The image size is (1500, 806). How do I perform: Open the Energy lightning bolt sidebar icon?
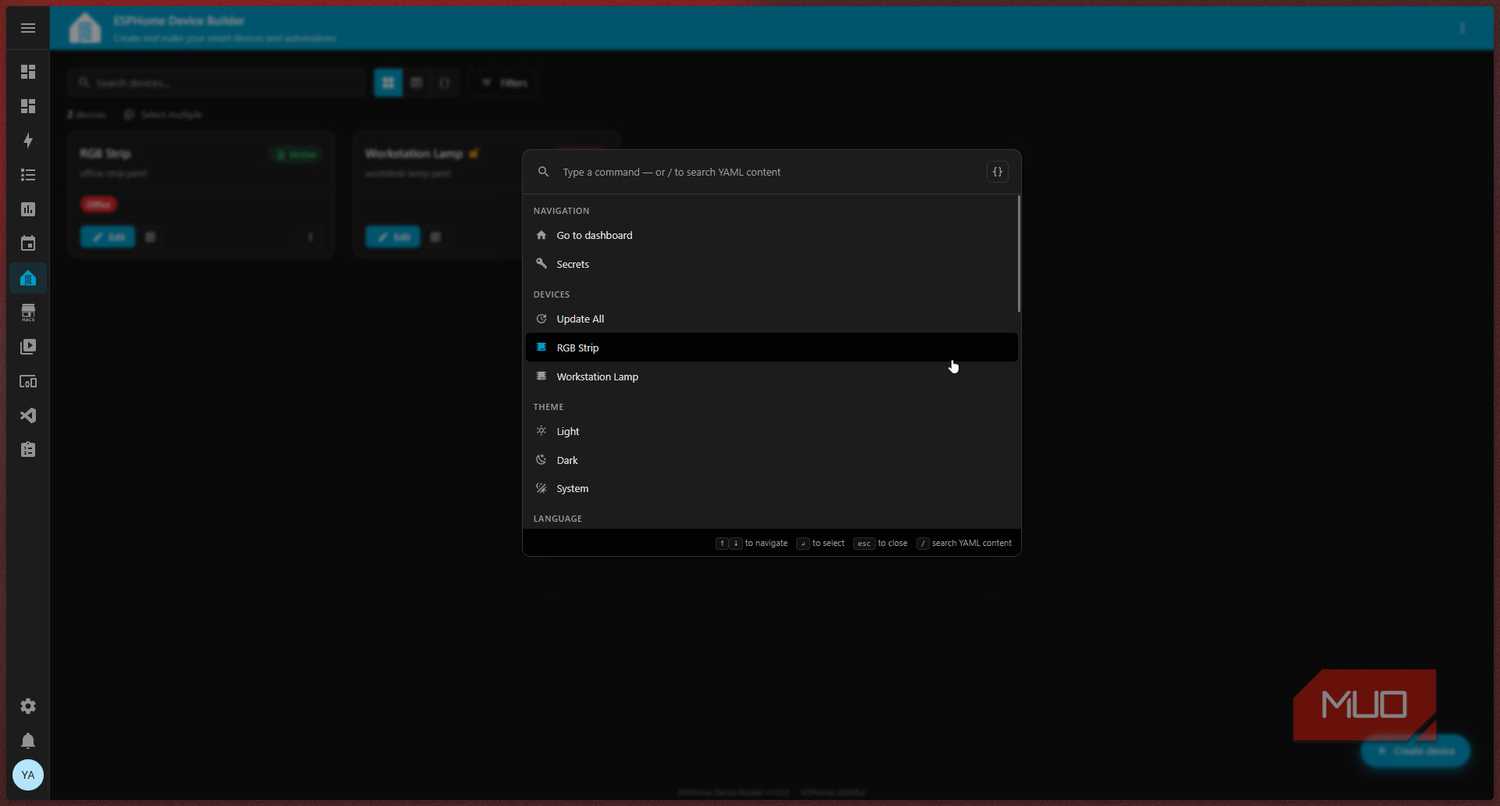pos(28,141)
